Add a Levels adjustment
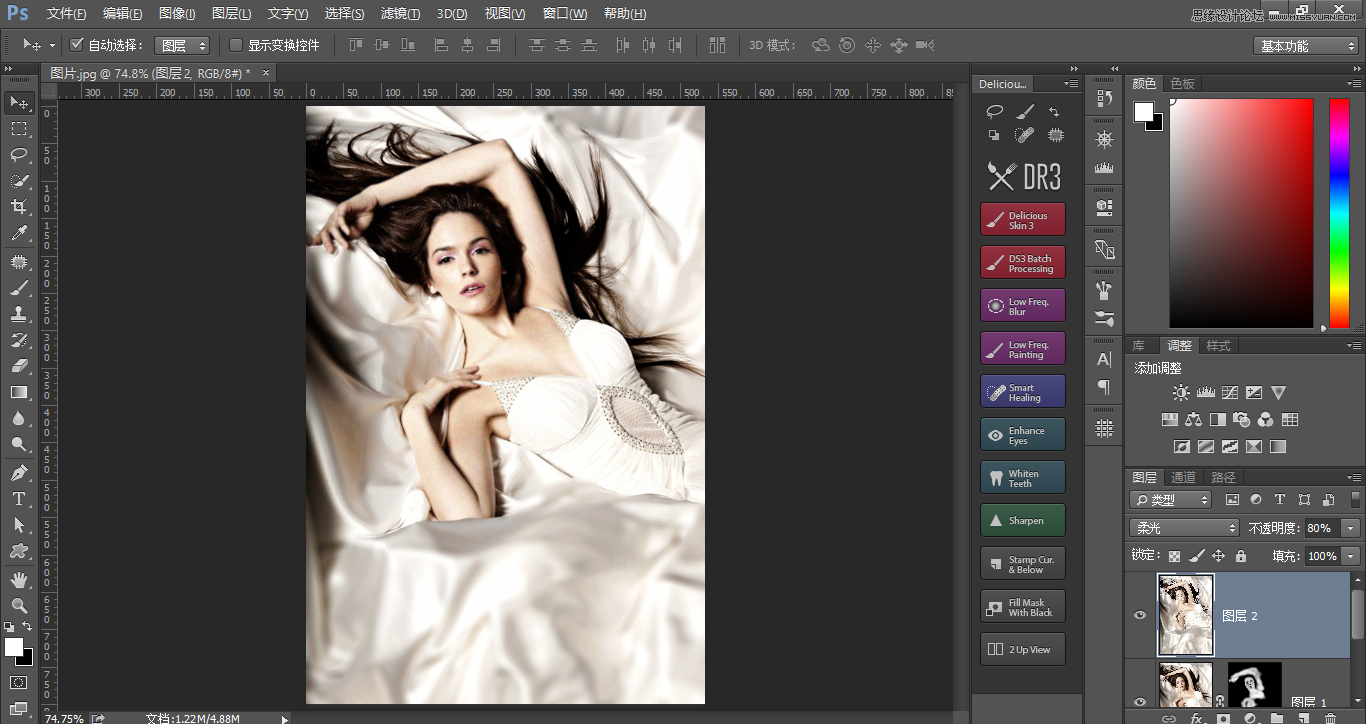Viewport: 1366px width, 724px height. [x=1206, y=393]
